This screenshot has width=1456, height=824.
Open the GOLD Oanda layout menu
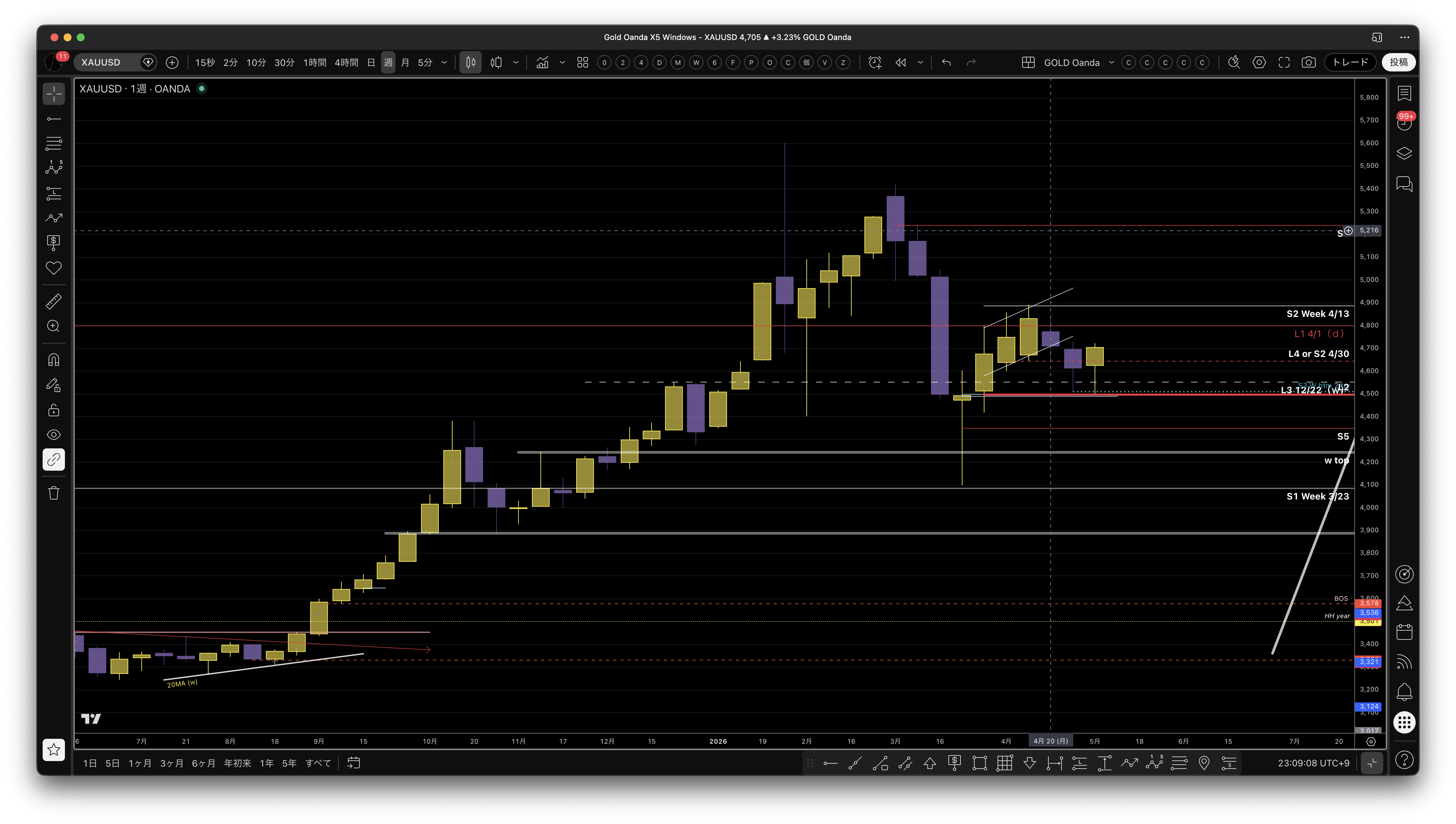tap(1079, 62)
